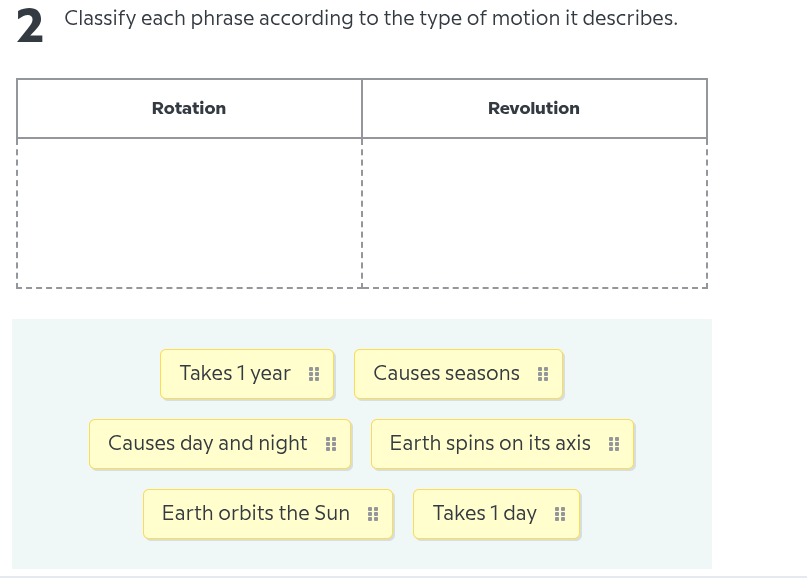Click the empty drop zone under Rotation
This screenshot has width=807, height=578.
point(189,212)
